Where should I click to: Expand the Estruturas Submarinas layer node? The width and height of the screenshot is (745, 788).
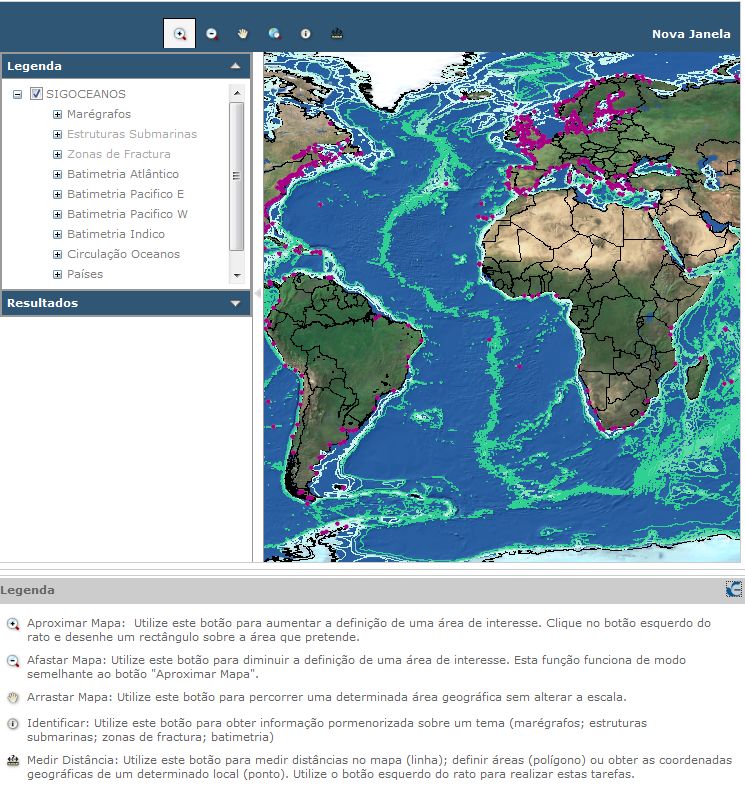coord(57,134)
